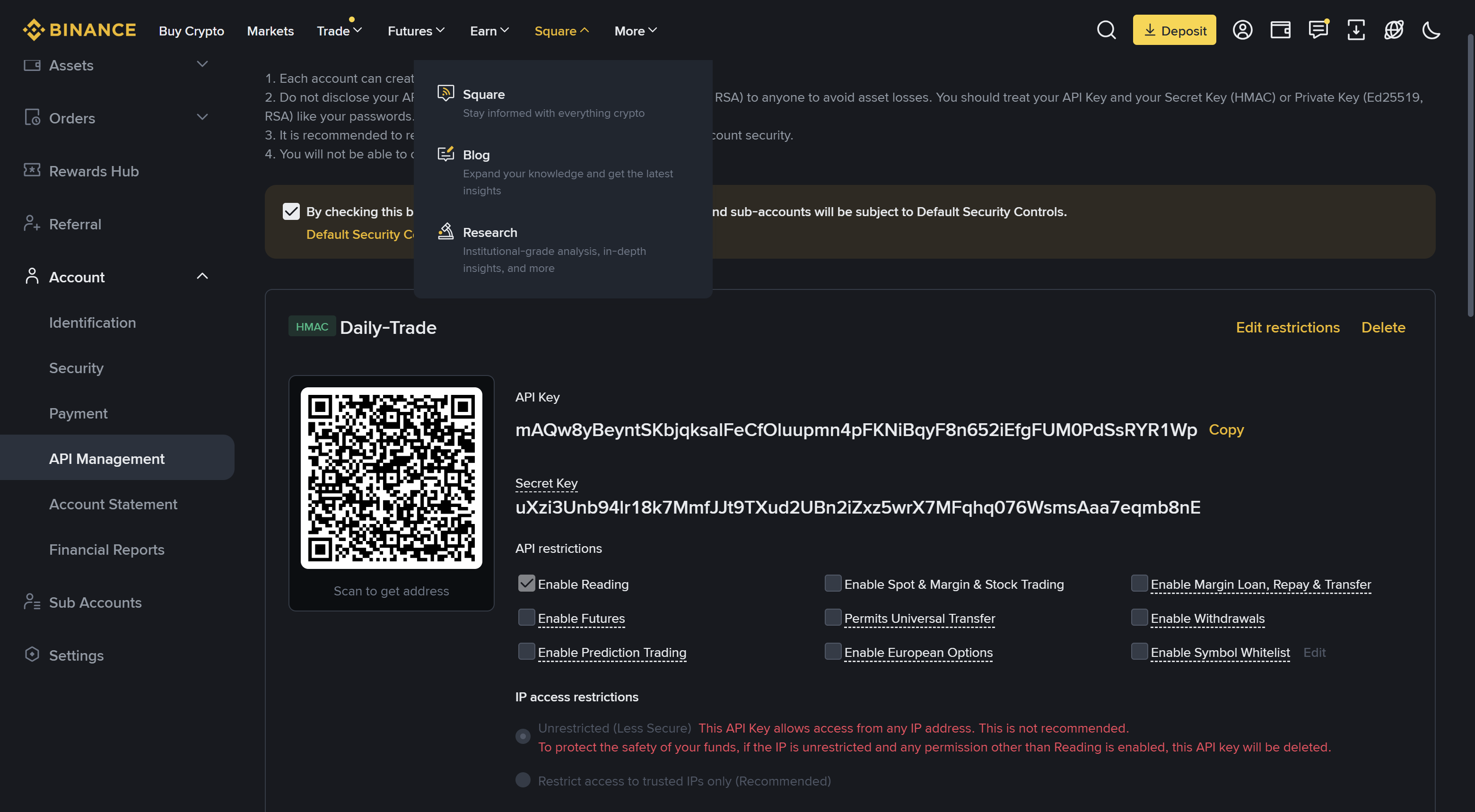Image resolution: width=1475 pixels, height=812 pixels.
Task: Check Enable Margin Loan, Repay & Transfer
Action: click(1139, 584)
